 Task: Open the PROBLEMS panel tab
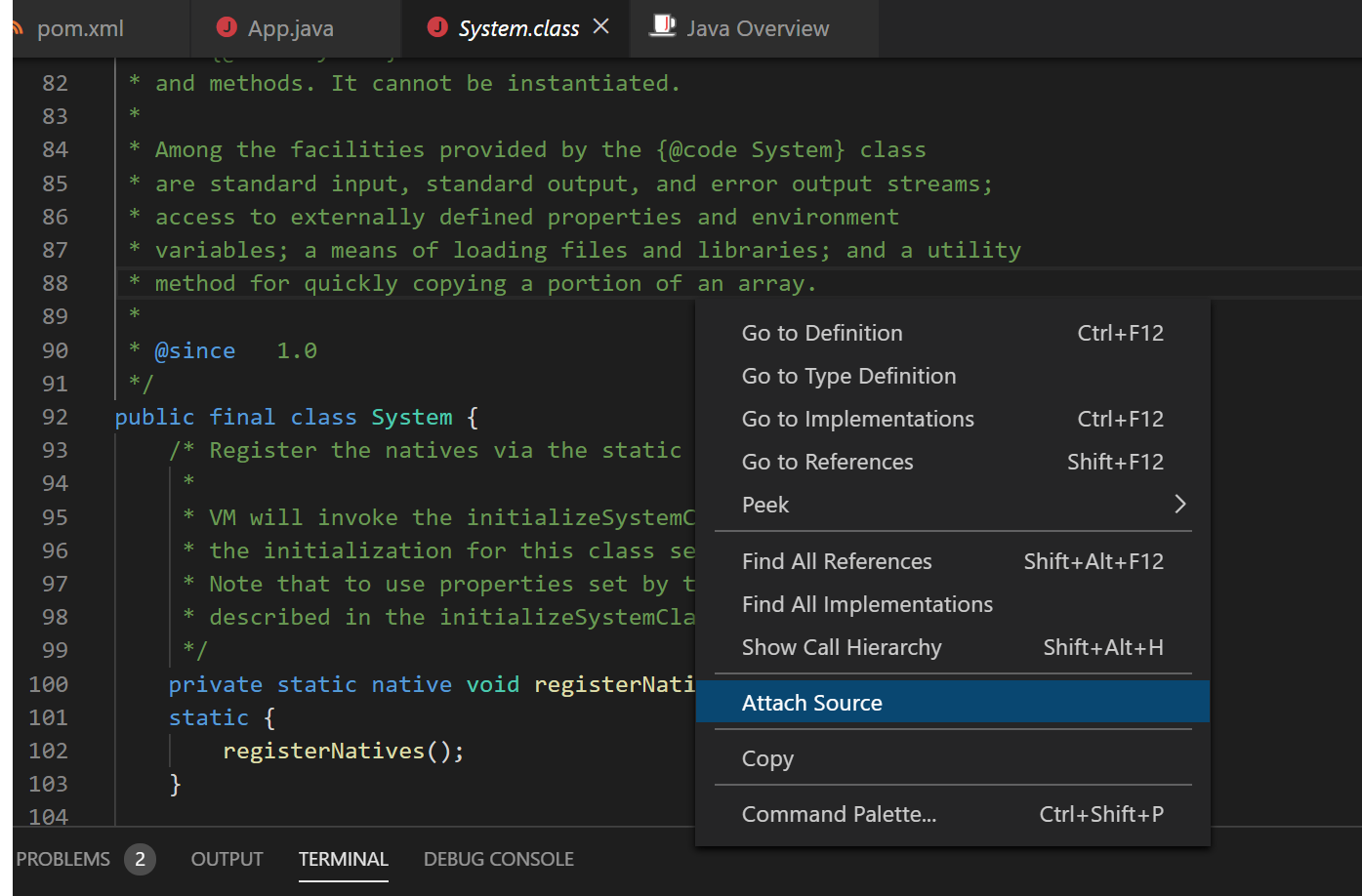click(63, 859)
